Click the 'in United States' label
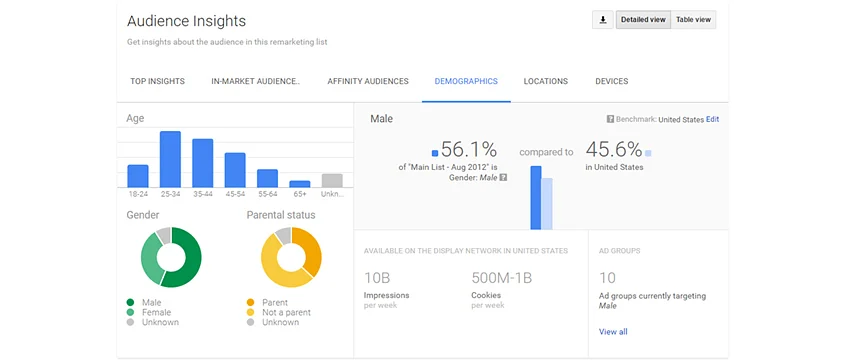848x360 pixels. pyautogui.click(x=614, y=168)
